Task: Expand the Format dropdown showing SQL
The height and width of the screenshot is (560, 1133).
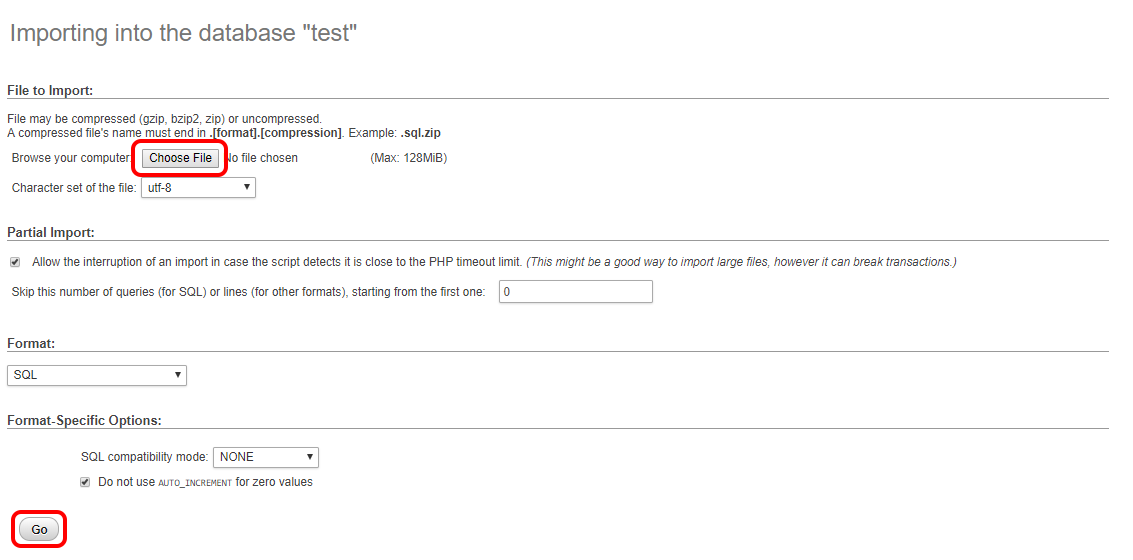Action: tap(97, 375)
